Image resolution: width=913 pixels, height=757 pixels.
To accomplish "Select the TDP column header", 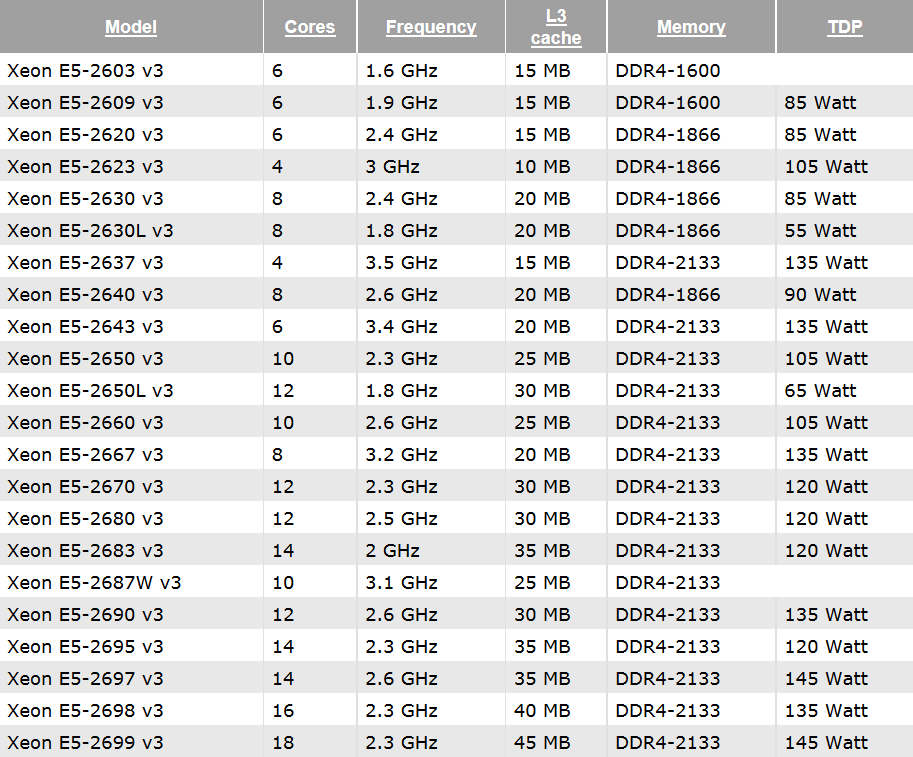I will click(x=844, y=27).
